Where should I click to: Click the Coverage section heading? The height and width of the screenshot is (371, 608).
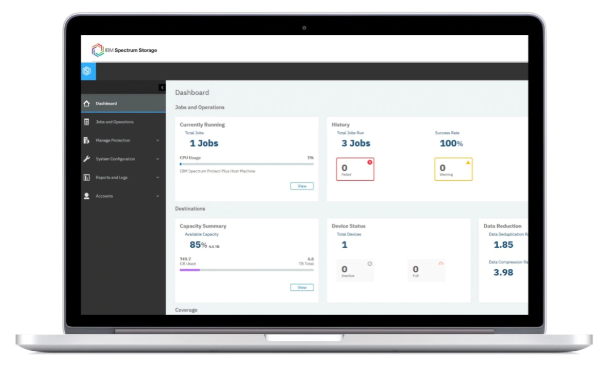(186, 310)
